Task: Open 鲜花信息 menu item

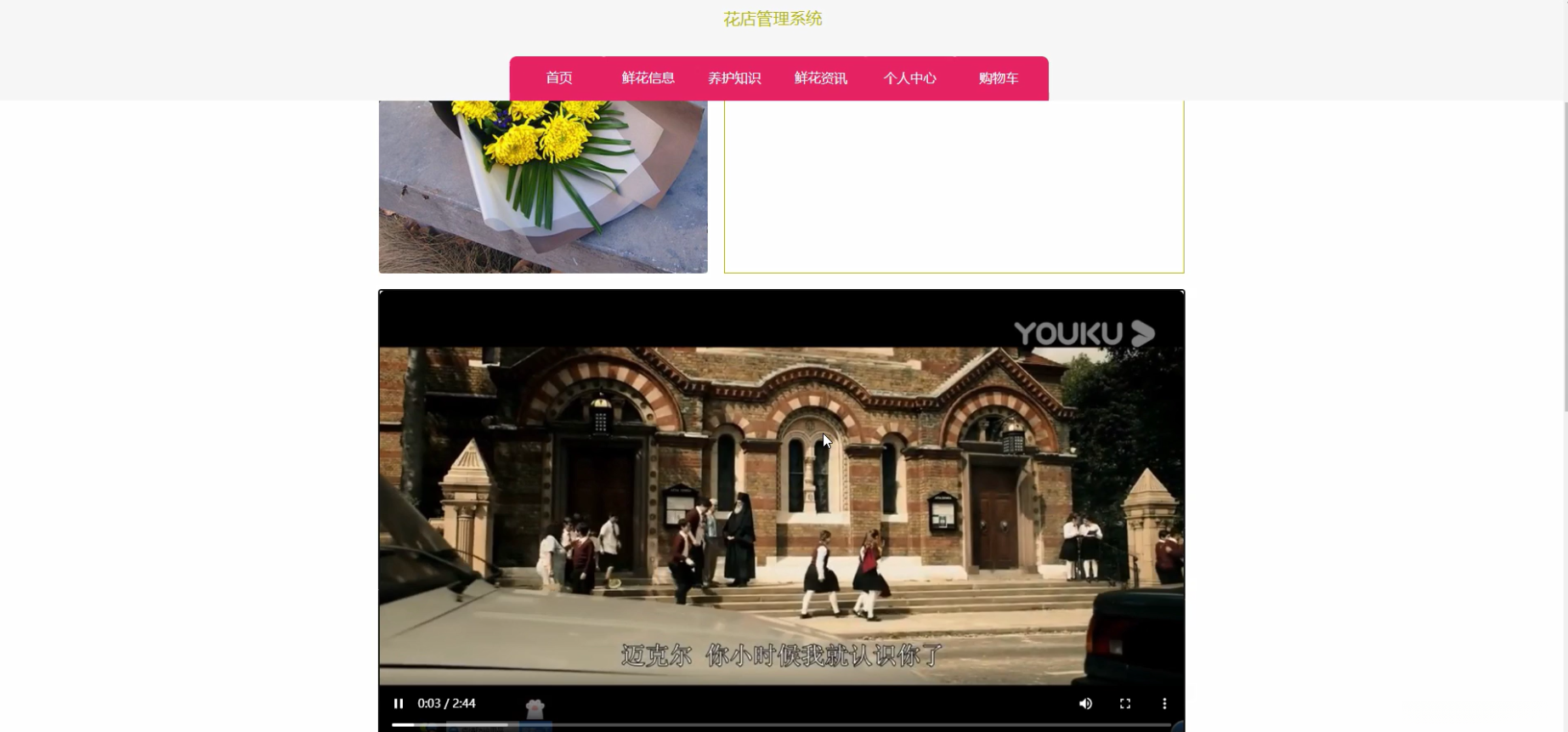Action: pyautogui.click(x=648, y=78)
